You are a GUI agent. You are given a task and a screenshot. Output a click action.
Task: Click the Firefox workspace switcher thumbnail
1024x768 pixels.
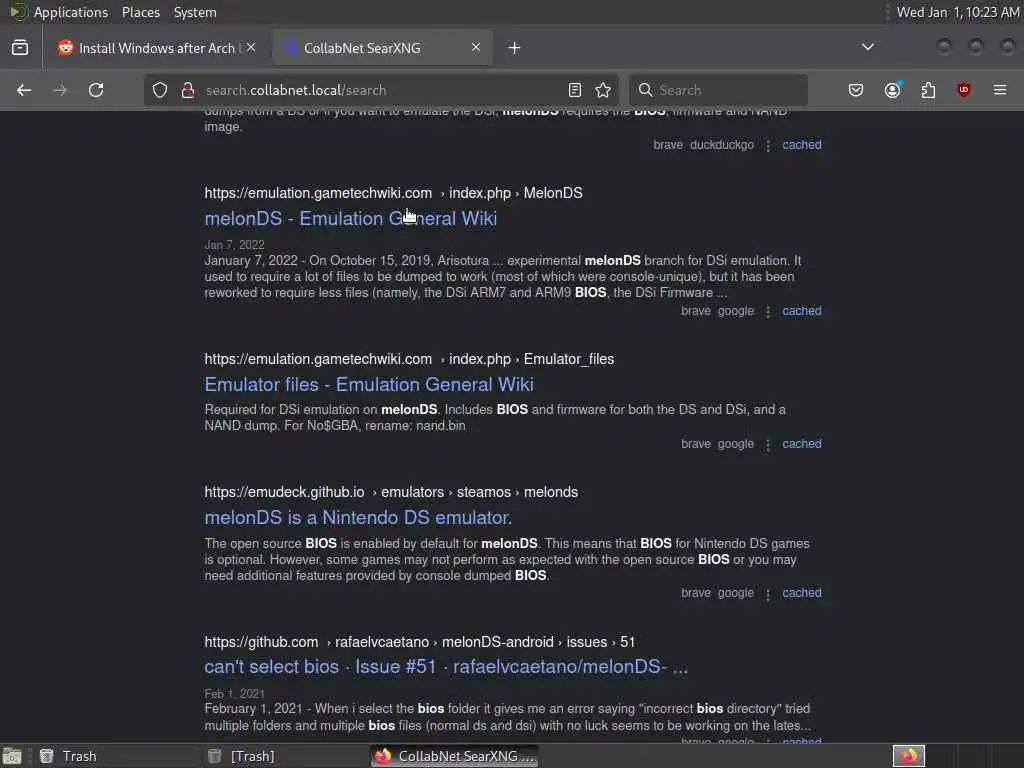click(x=908, y=756)
